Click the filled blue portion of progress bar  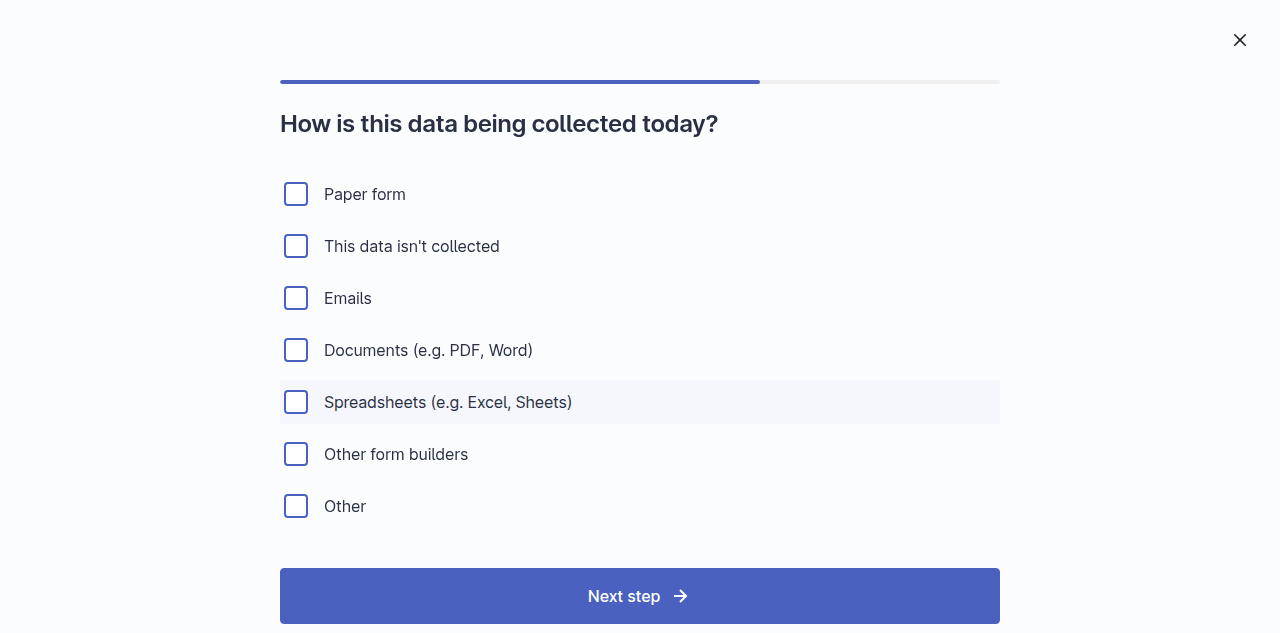(x=520, y=82)
